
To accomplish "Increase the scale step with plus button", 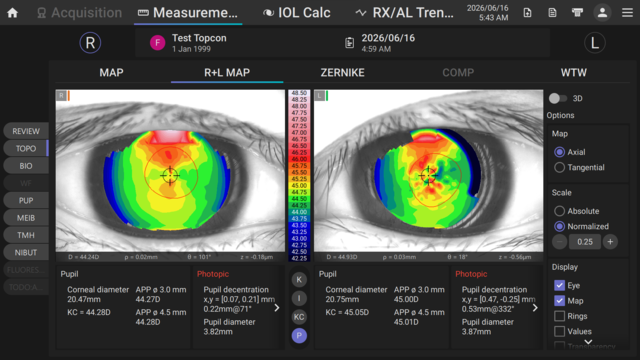I will click(610, 242).
